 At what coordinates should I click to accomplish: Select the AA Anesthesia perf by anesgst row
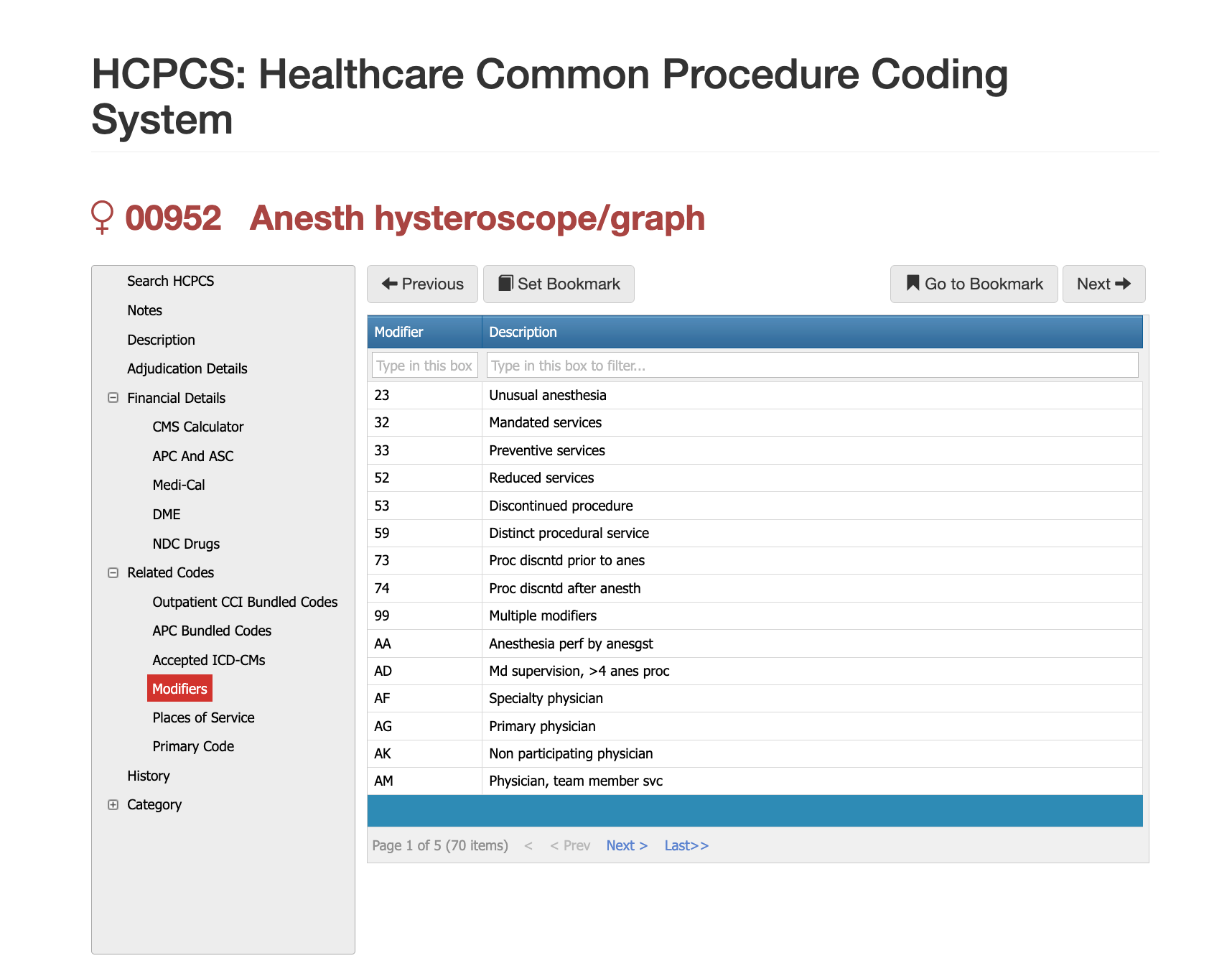[571, 644]
